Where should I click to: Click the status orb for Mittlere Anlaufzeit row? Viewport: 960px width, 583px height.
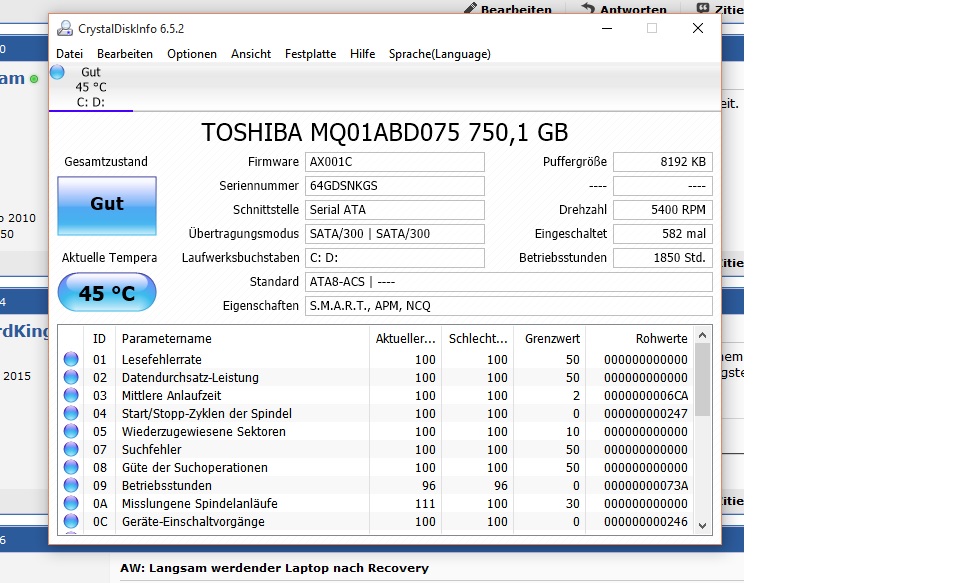click(71, 395)
